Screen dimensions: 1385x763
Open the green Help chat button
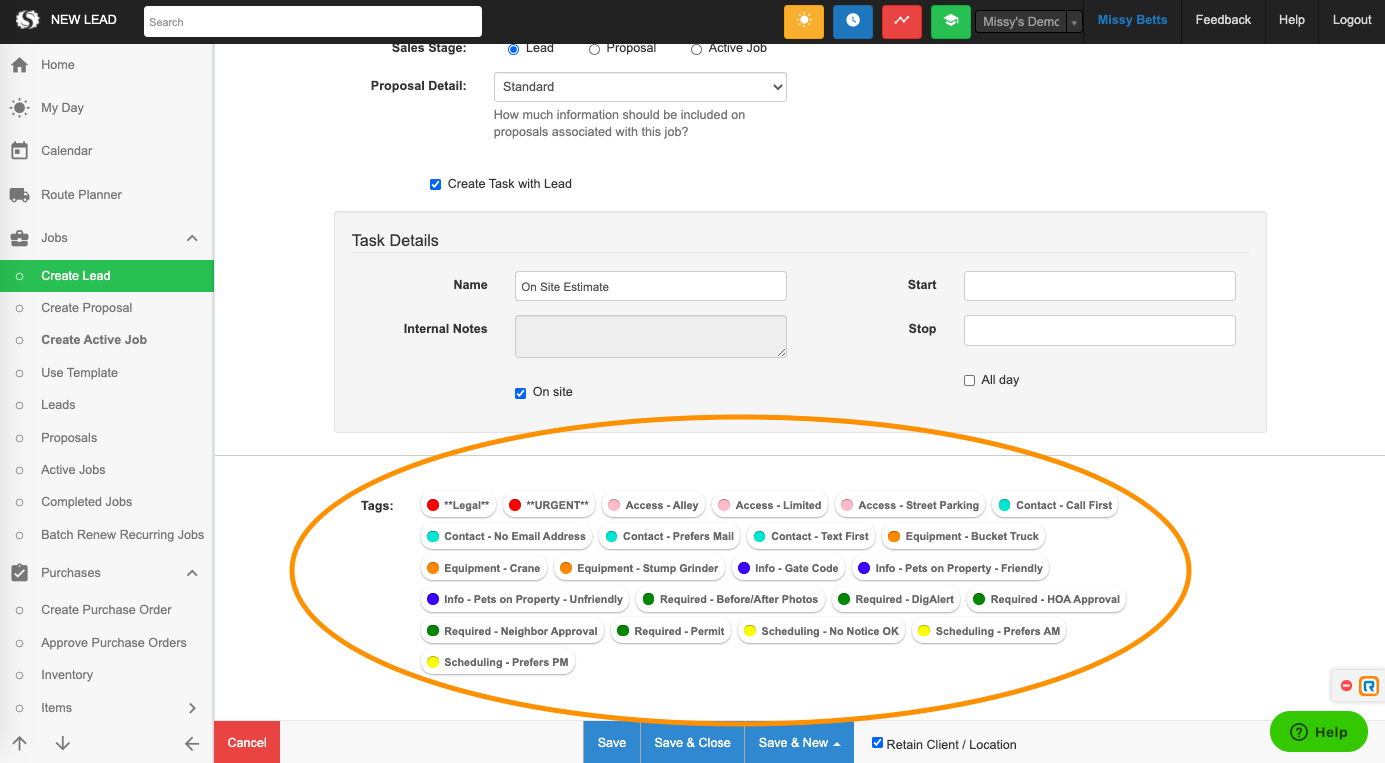tap(1319, 732)
